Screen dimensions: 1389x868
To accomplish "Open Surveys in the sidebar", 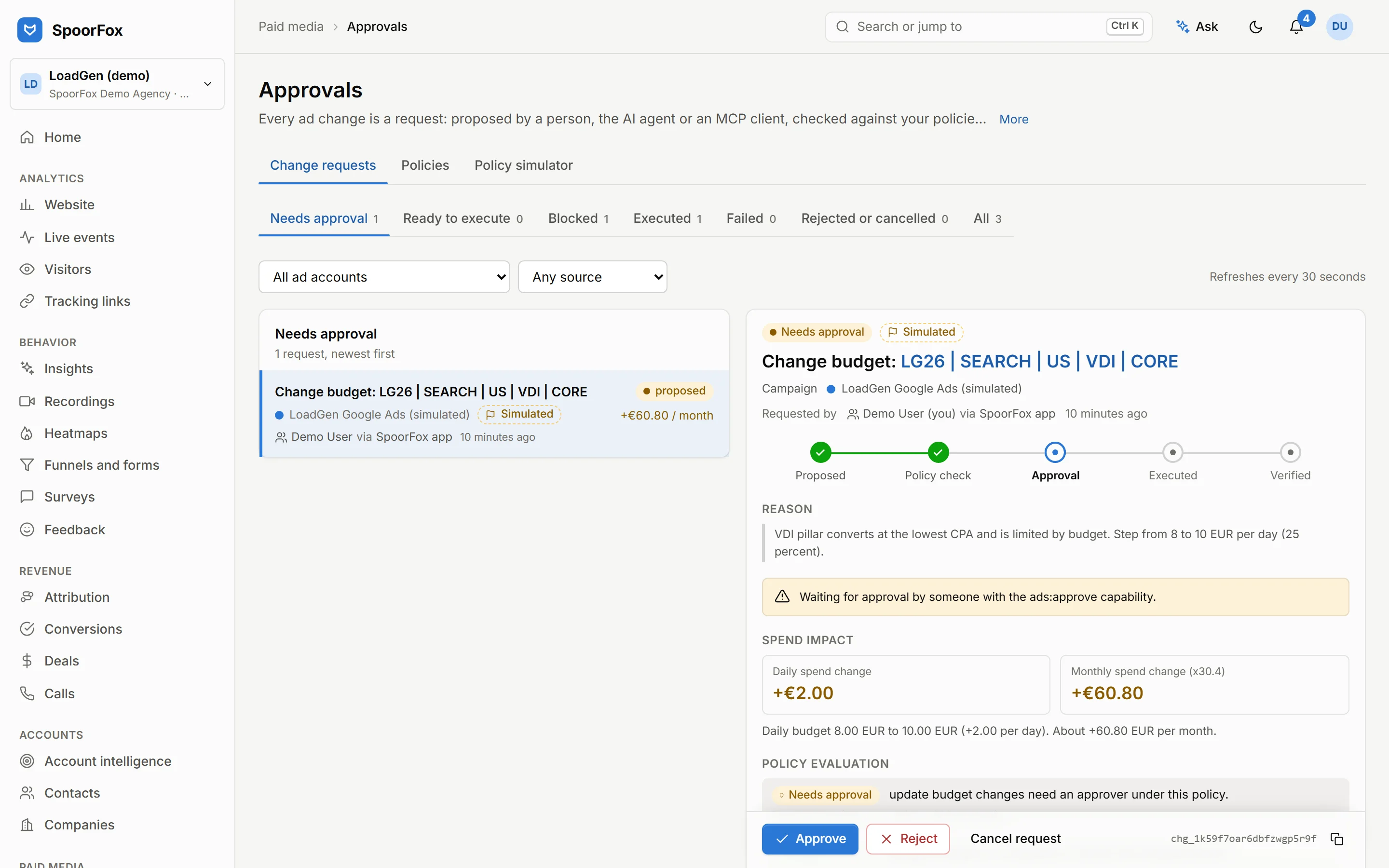I will coord(117,497).
